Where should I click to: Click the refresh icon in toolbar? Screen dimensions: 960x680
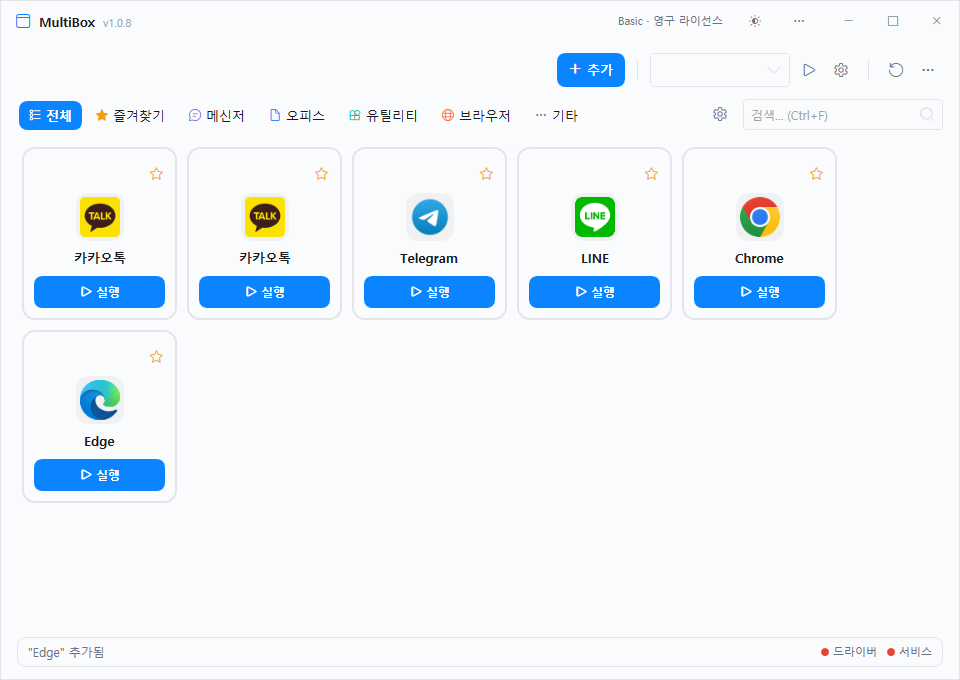coord(896,70)
